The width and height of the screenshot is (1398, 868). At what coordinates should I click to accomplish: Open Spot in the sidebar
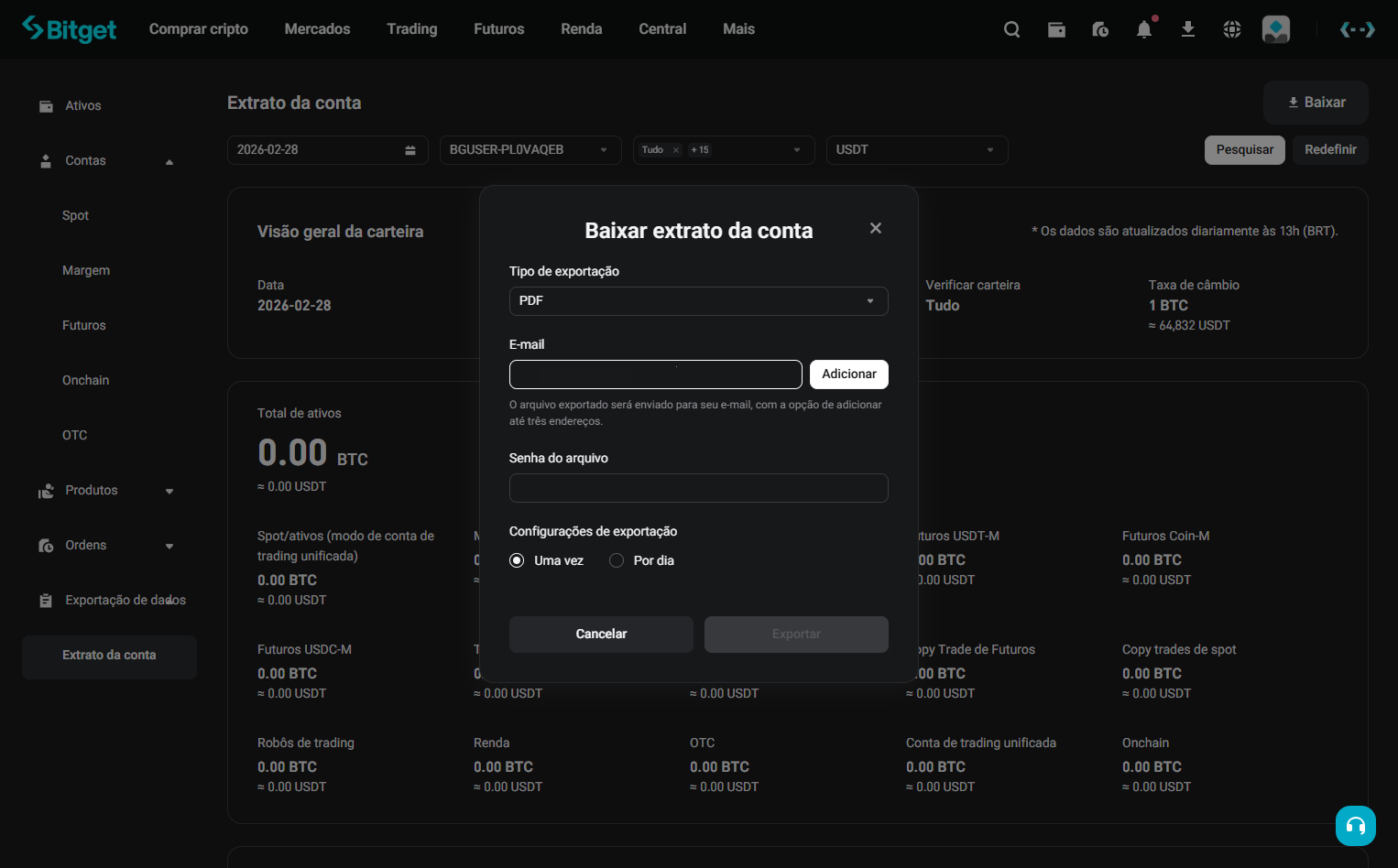point(75,216)
